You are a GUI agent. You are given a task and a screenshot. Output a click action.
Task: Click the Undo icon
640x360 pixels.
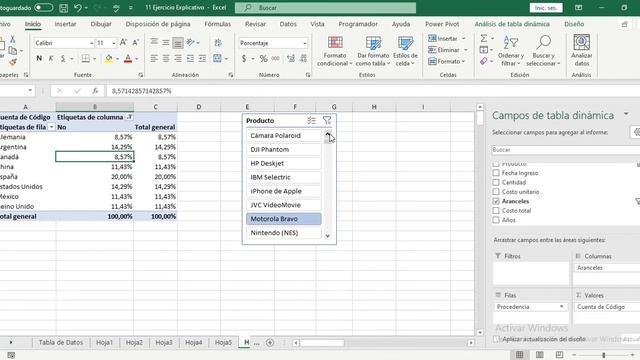pyautogui.click(x=78, y=8)
